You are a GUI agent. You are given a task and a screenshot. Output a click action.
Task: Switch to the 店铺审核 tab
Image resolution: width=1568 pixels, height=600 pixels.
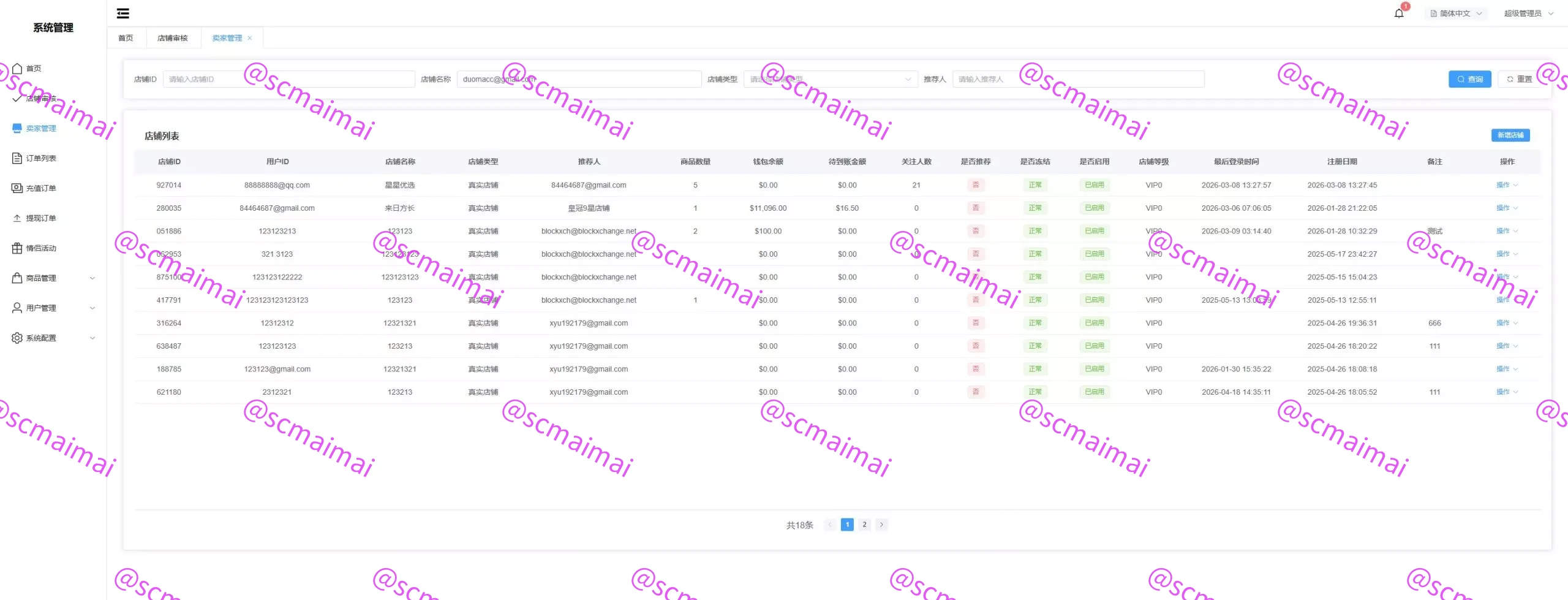(x=173, y=38)
